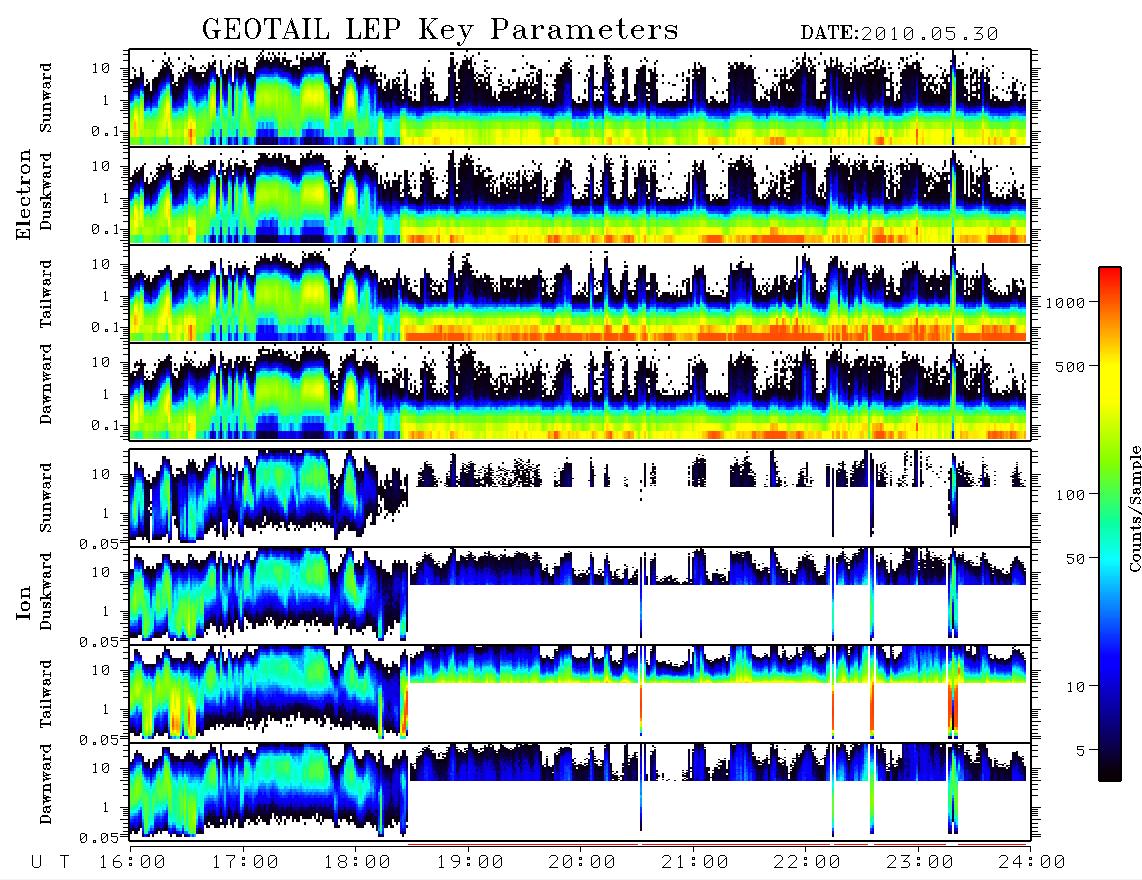Click the 1000 tick on colorbar

click(1065, 302)
